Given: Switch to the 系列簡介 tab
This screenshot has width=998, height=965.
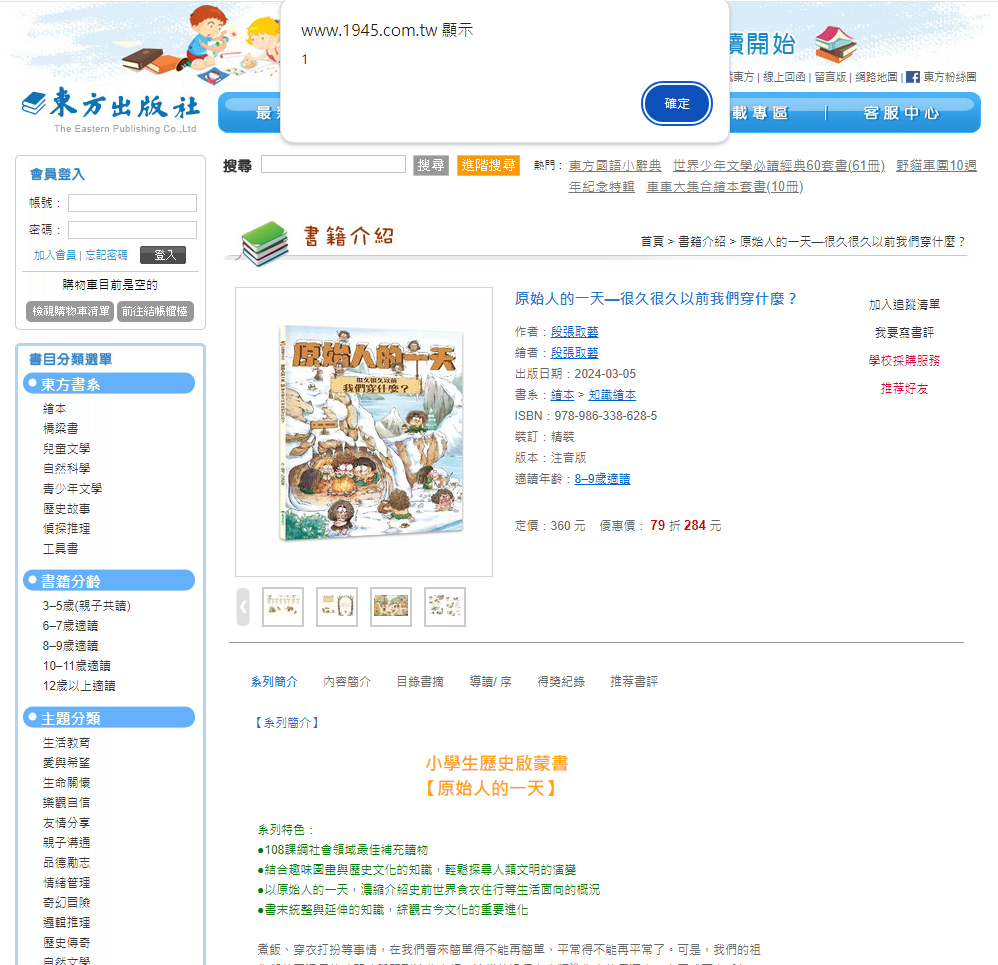Looking at the screenshot, I should click(274, 682).
